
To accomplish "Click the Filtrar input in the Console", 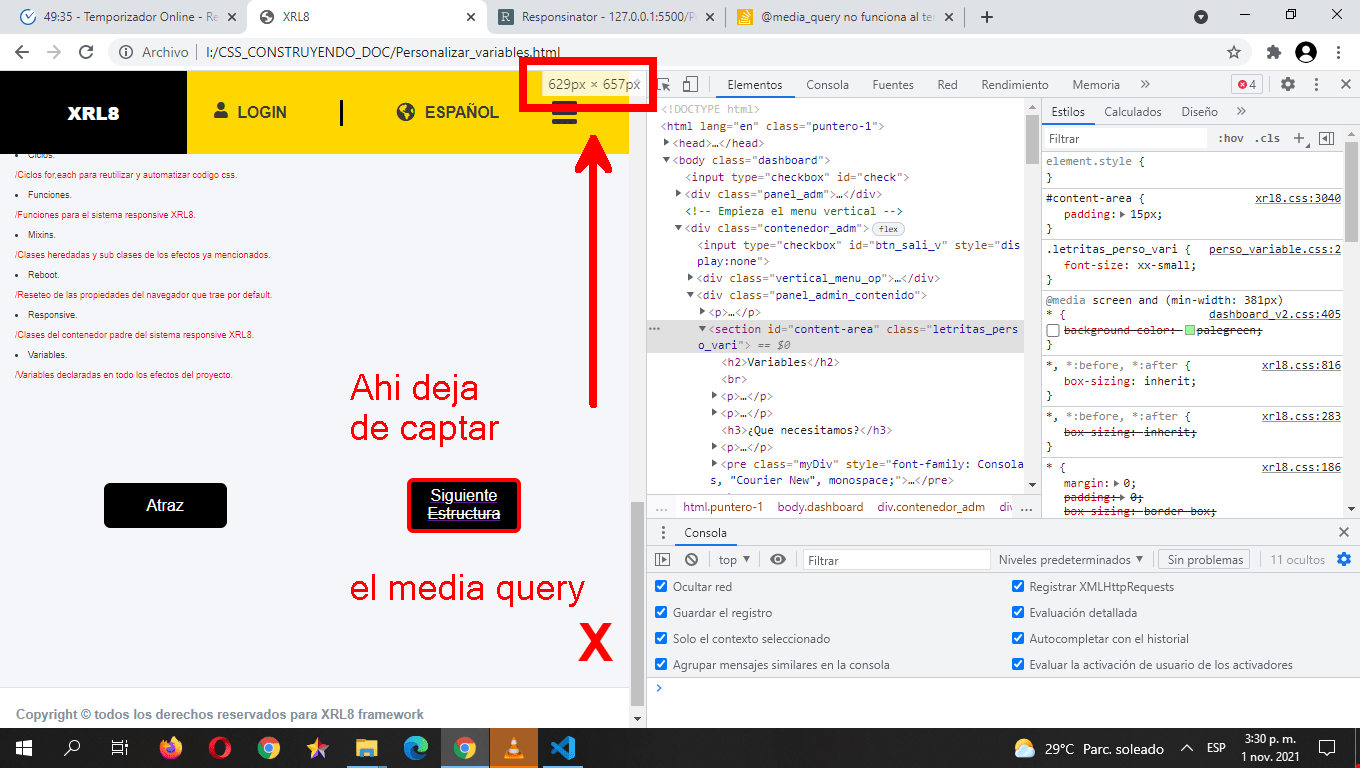I will point(895,559).
